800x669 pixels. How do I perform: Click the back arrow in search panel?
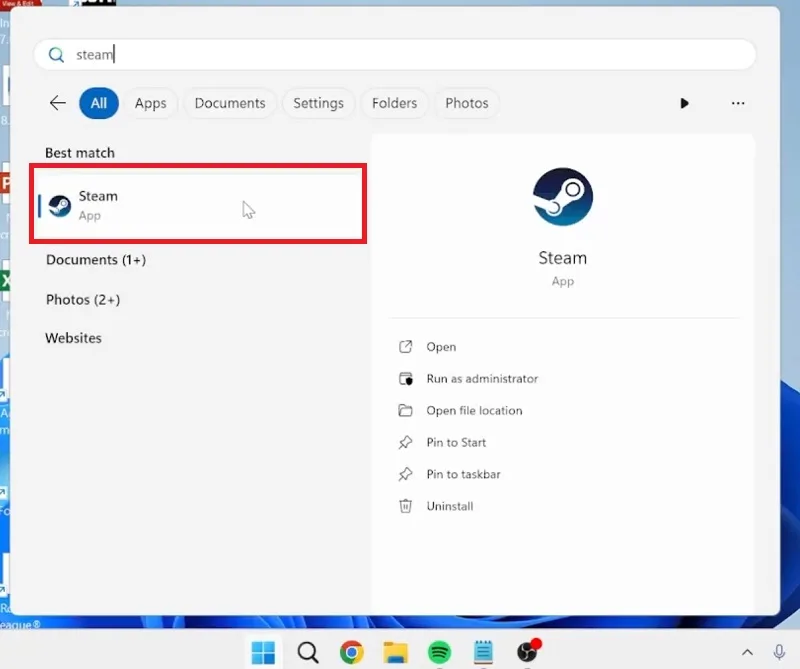pyautogui.click(x=58, y=103)
